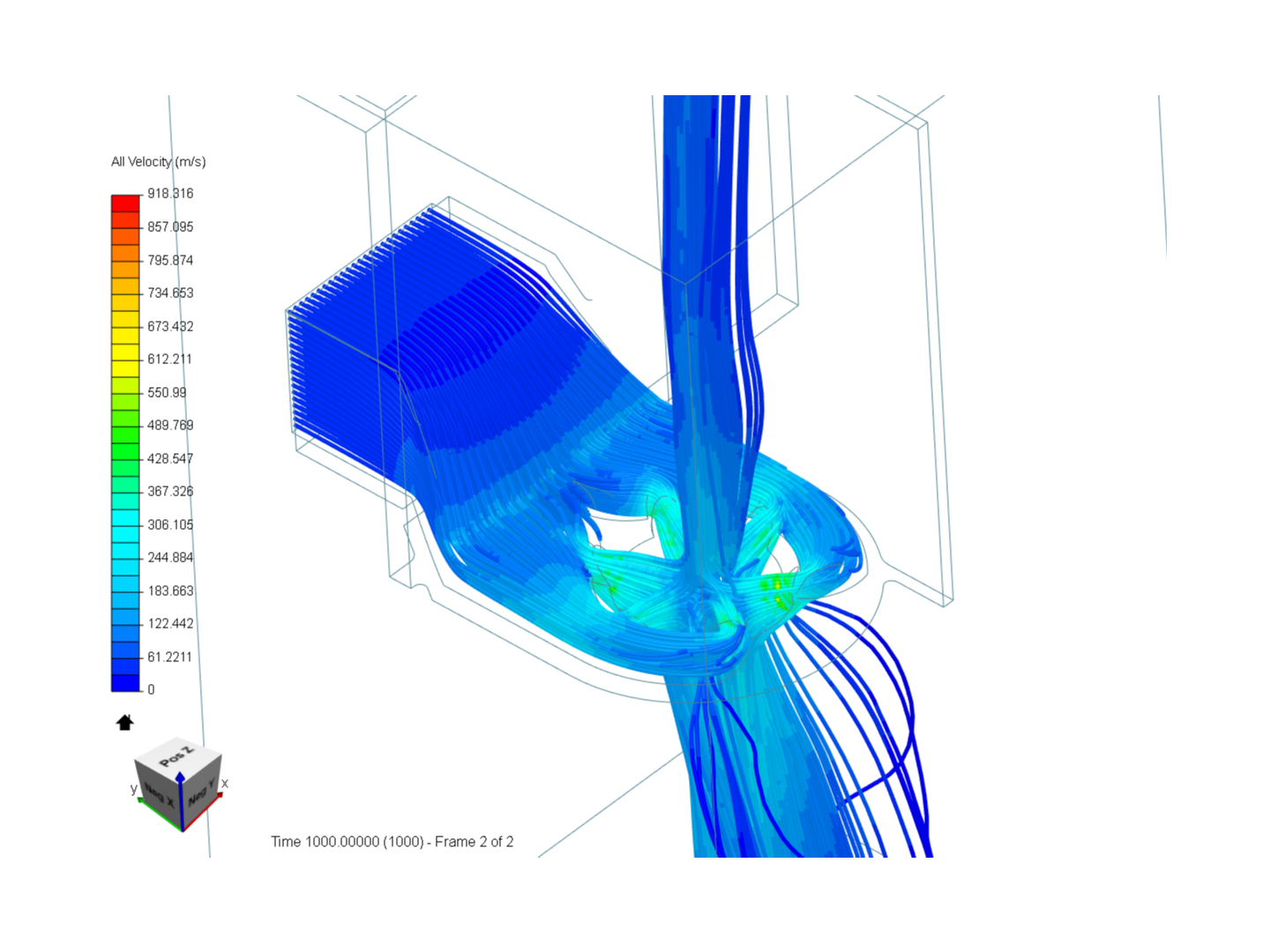Click the legend value 183.663
This screenshot has width=1270, height=952.
170,591
